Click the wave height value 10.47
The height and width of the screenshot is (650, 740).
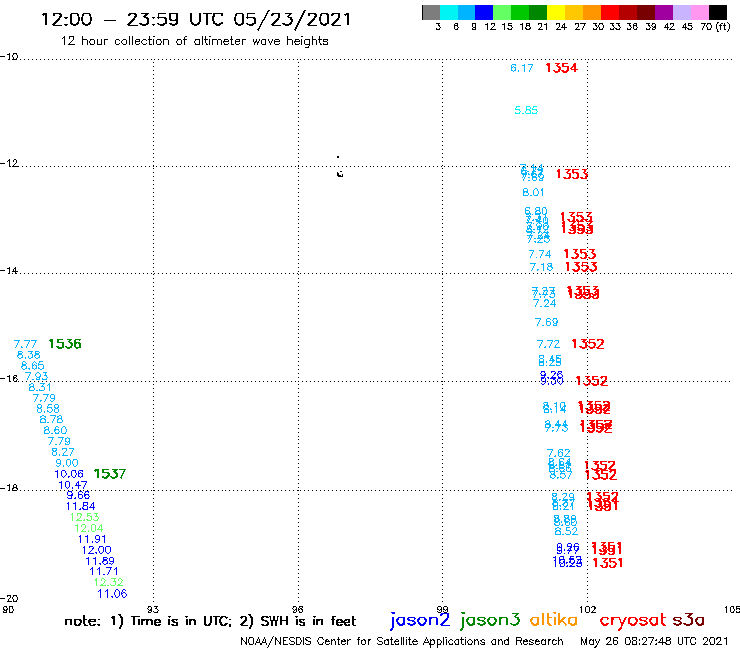(x=73, y=485)
